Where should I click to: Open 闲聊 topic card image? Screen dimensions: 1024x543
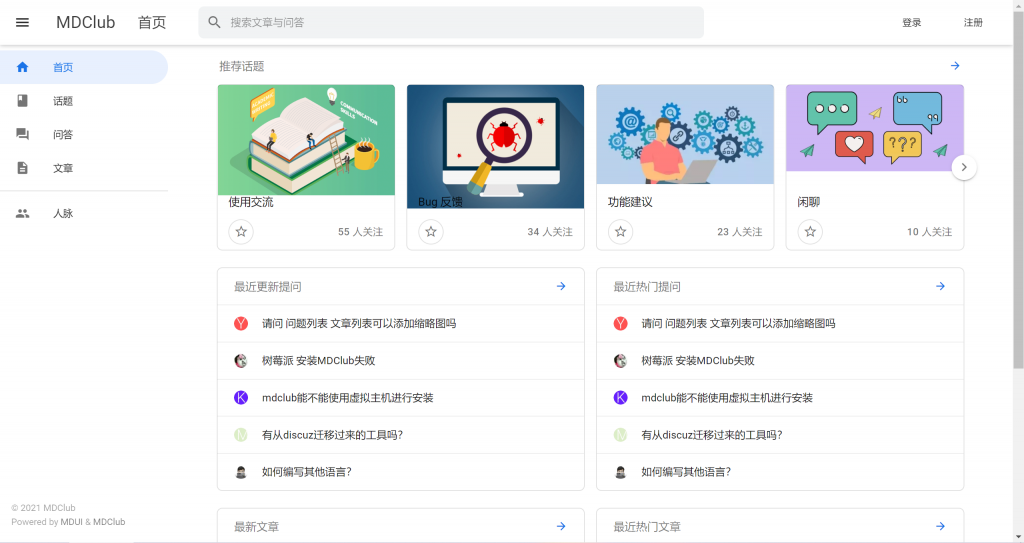click(x=874, y=128)
